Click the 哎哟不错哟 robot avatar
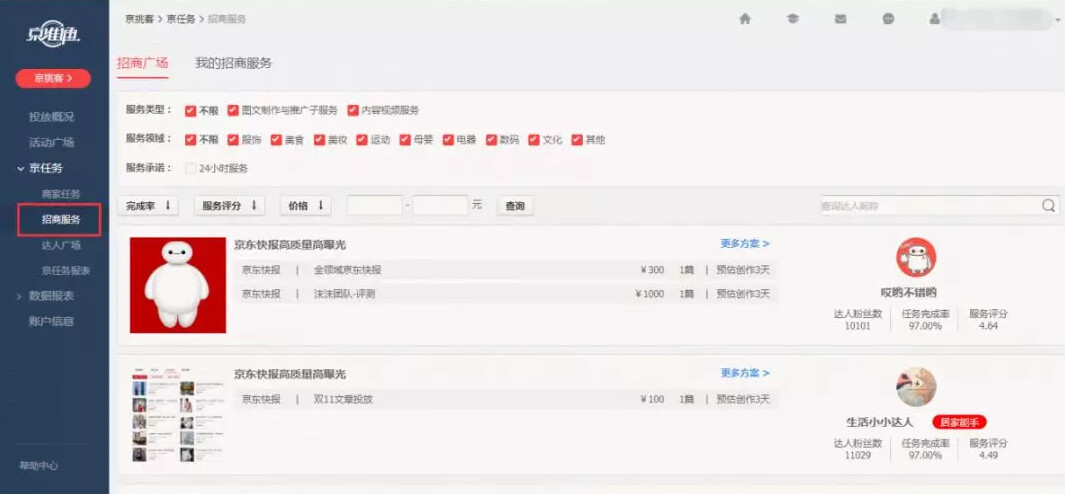The height and width of the screenshot is (494, 1065). pyautogui.click(x=916, y=257)
